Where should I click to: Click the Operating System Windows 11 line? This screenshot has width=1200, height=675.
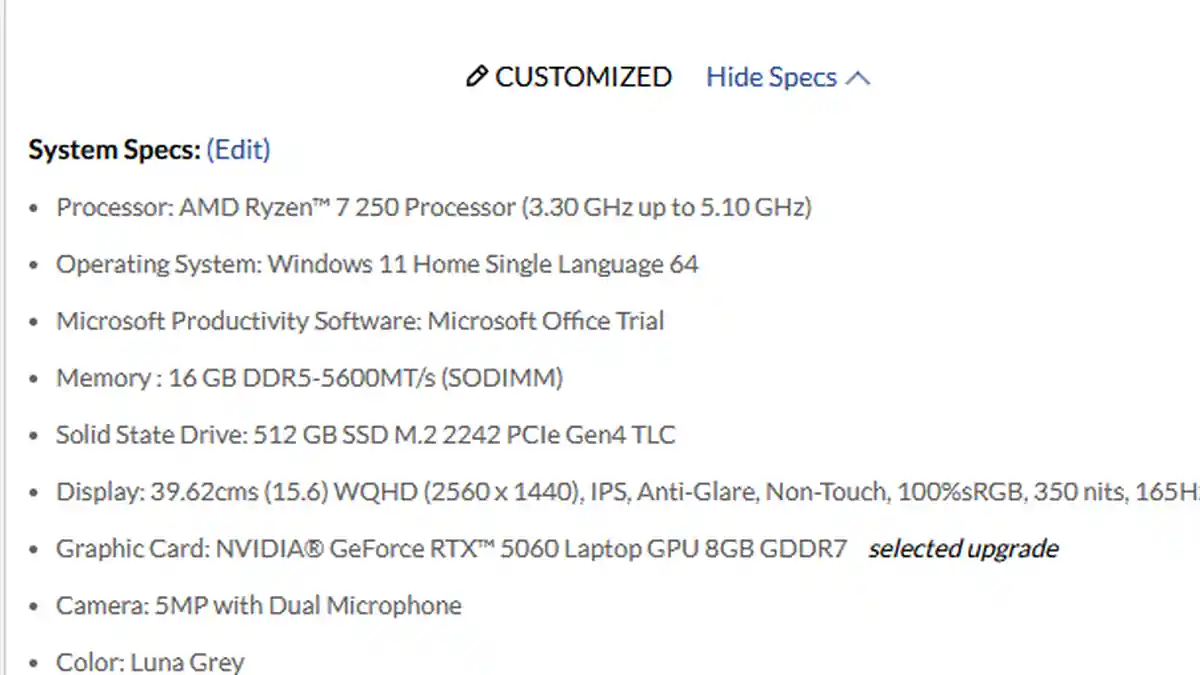click(x=377, y=265)
